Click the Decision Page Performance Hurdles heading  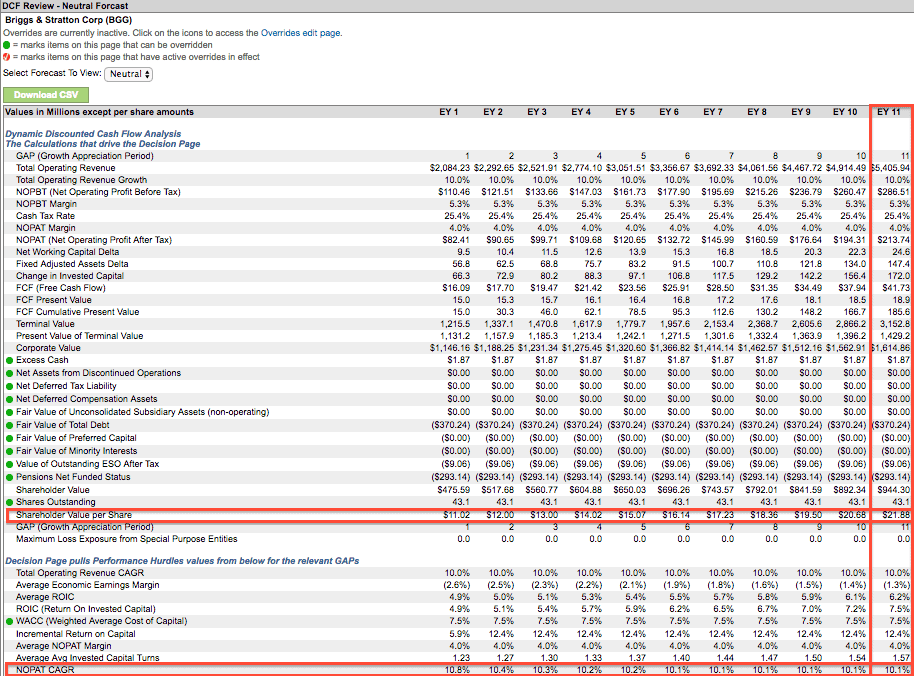182,561
